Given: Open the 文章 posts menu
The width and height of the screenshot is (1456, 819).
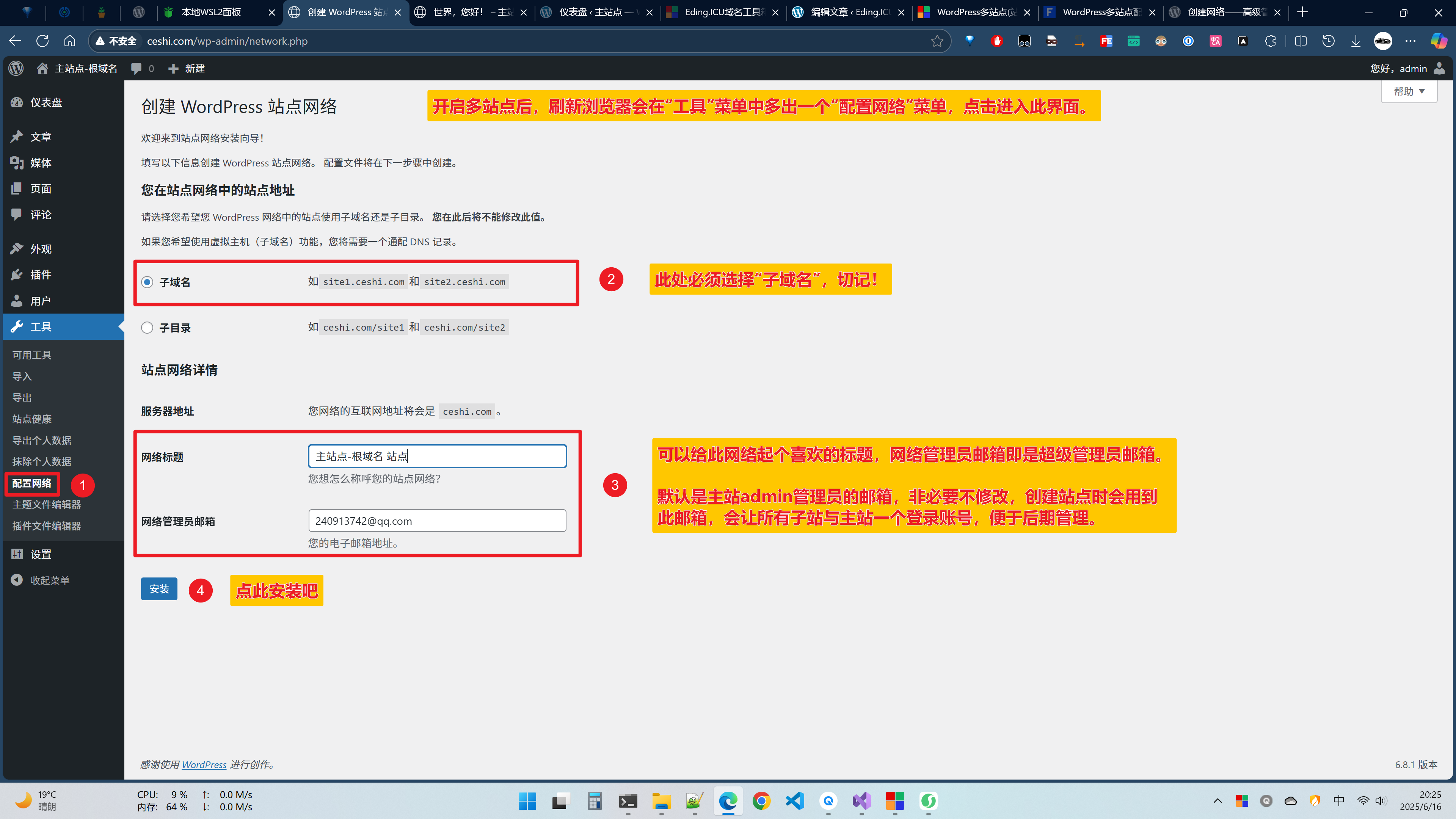Looking at the screenshot, I should coord(63,137).
